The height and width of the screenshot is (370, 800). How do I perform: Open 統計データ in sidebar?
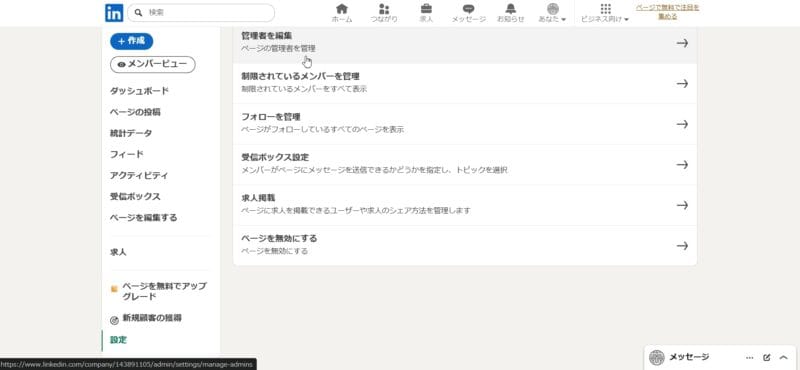131,133
